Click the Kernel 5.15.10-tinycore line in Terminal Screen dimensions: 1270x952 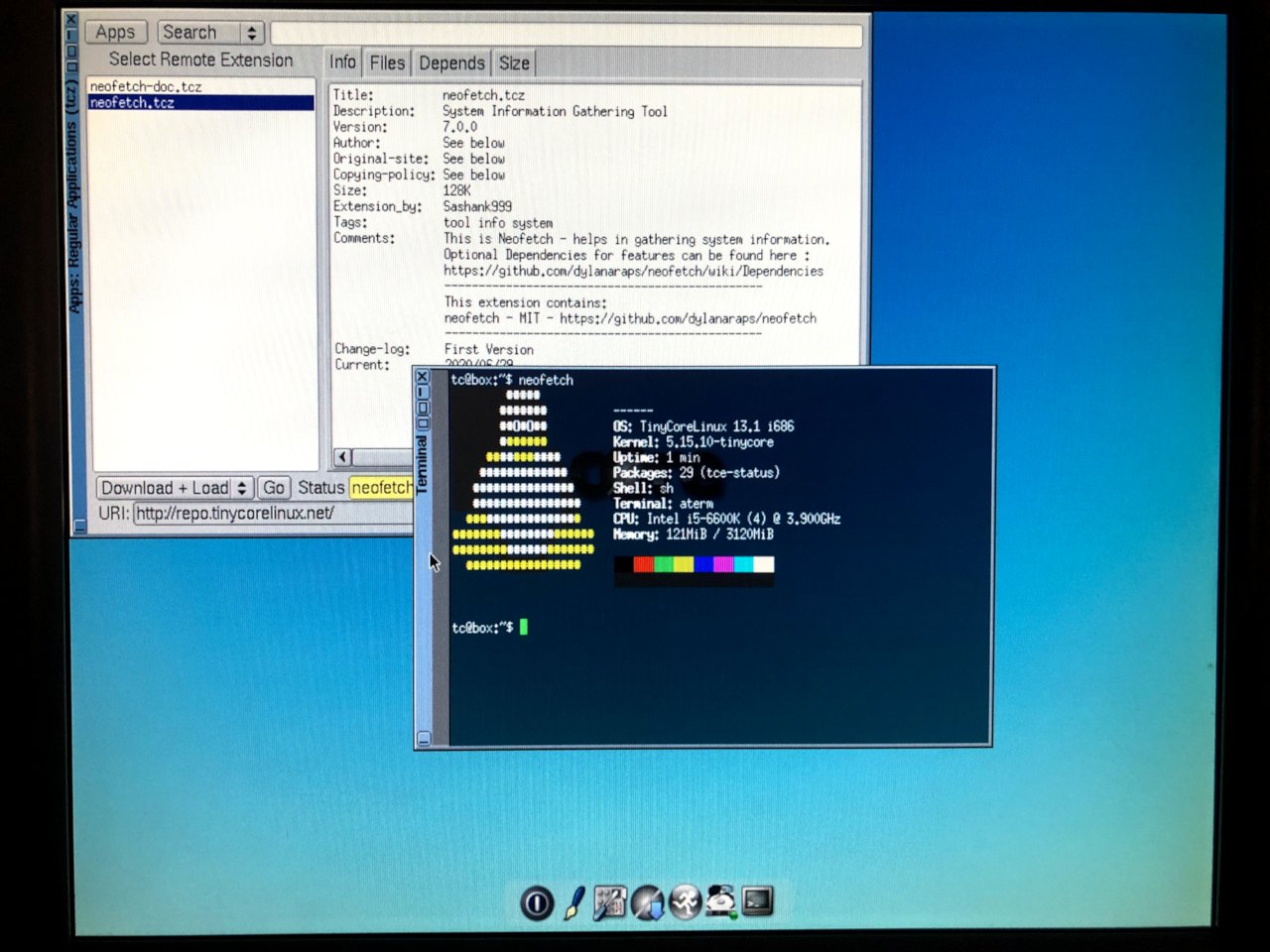pos(693,442)
